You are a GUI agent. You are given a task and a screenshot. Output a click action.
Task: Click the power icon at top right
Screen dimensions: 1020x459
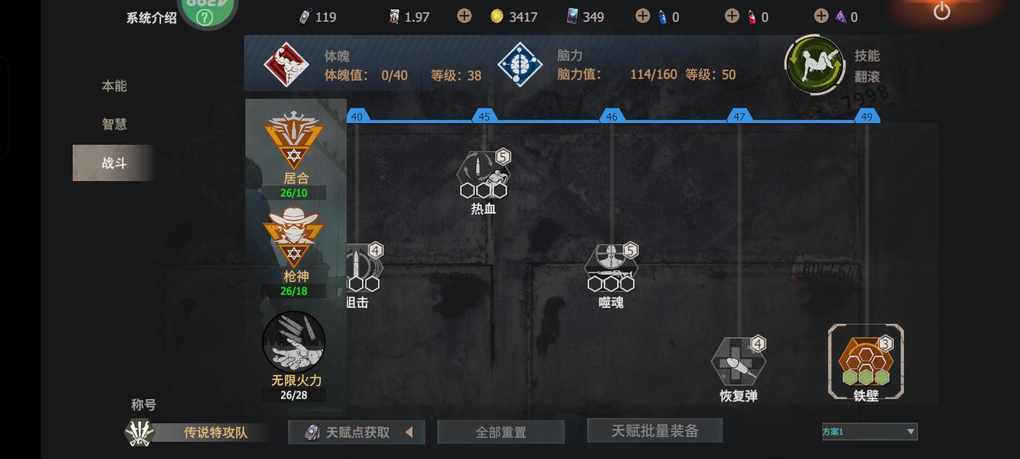pyautogui.click(x=942, y=10)
